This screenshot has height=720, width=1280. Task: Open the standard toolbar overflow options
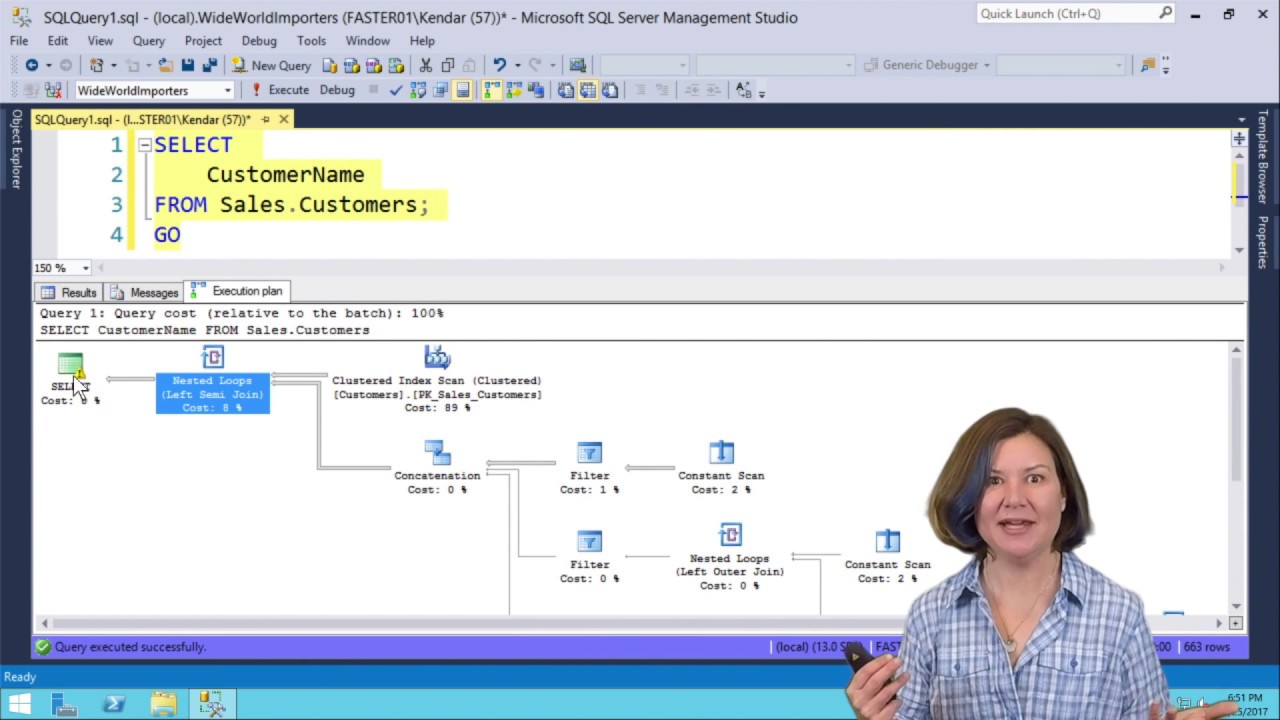pyautogui.click(x=1166, y=65)
